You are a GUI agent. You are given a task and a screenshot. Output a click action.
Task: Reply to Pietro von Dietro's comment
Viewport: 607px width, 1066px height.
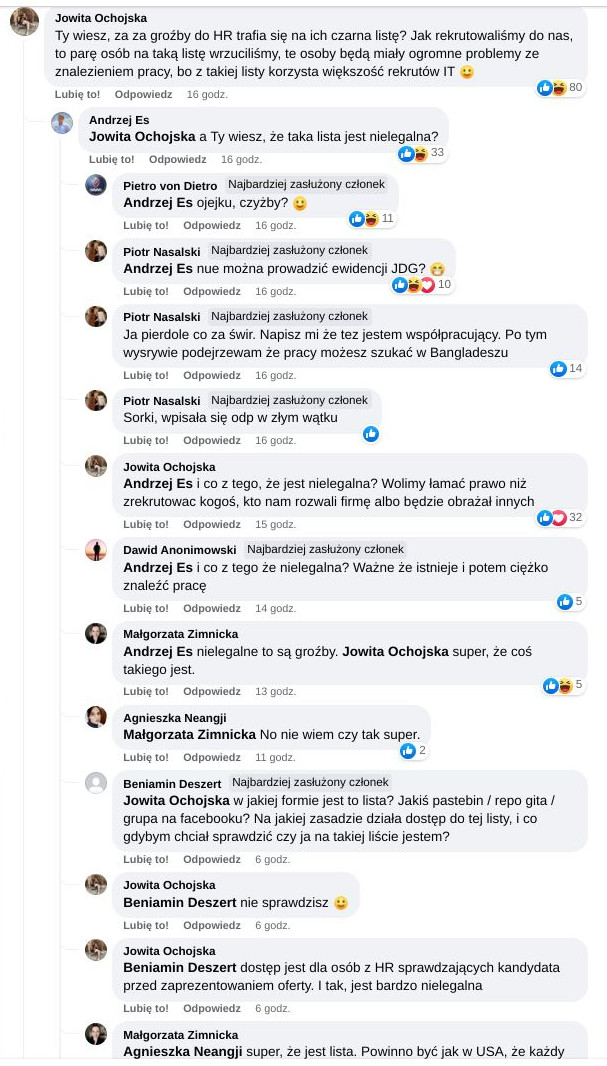(x=212, y=225)
